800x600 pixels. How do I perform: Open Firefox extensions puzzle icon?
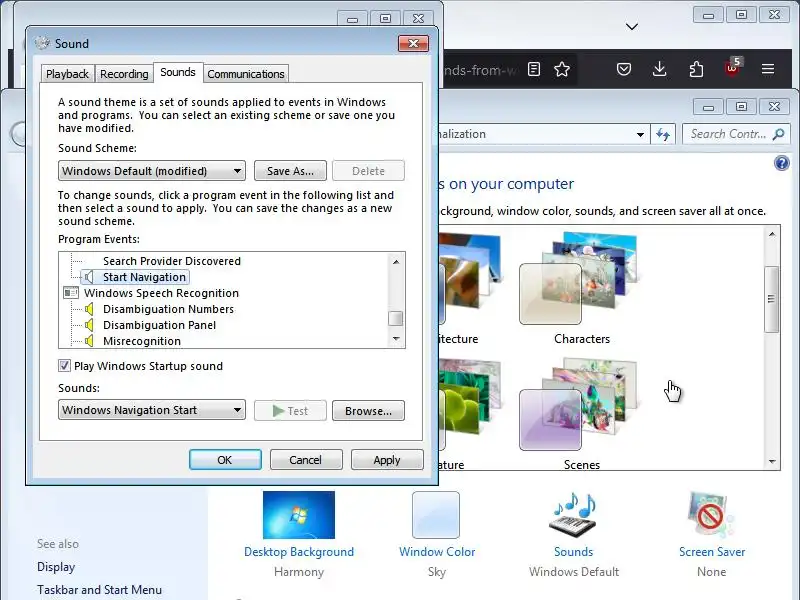(696, 69)
